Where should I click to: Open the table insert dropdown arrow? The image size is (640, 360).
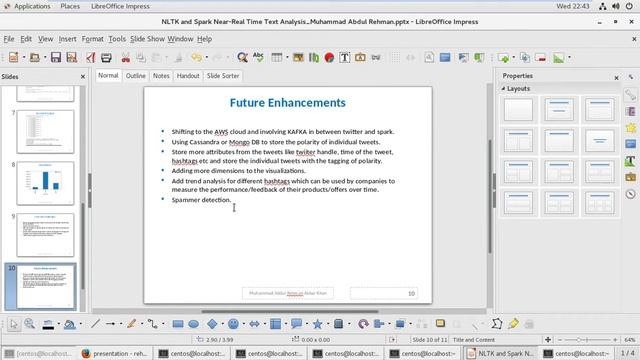click(x=287, y=58)
